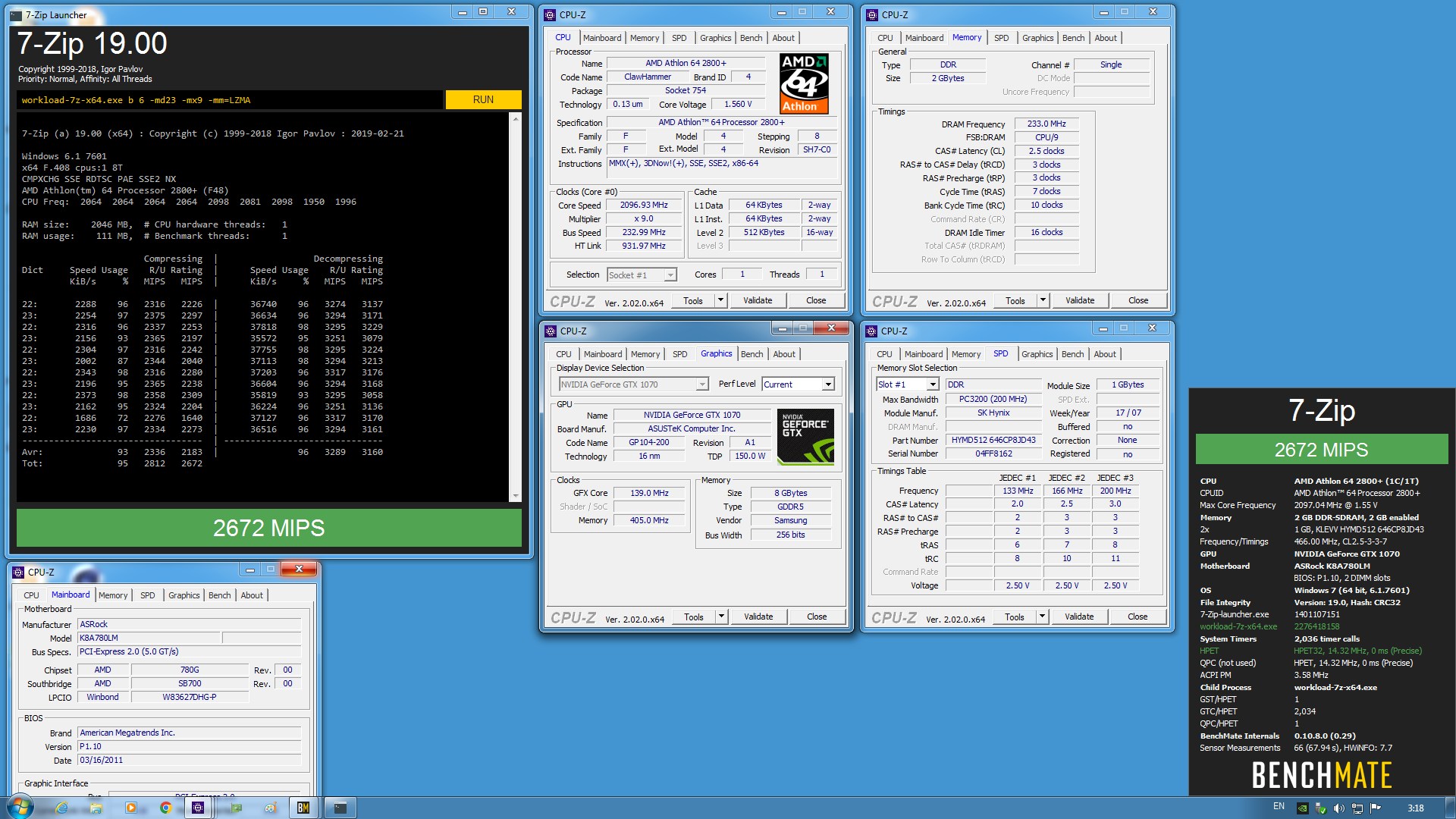Select About tab in CPU-Z Graphics window
1456x819 pixels.
tap(784, 354)
